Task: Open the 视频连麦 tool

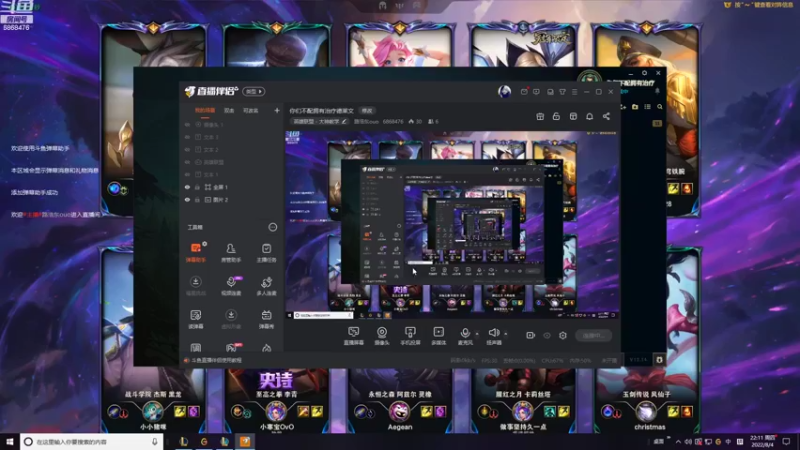Action: pyautogui.click(x=231, y=286)
